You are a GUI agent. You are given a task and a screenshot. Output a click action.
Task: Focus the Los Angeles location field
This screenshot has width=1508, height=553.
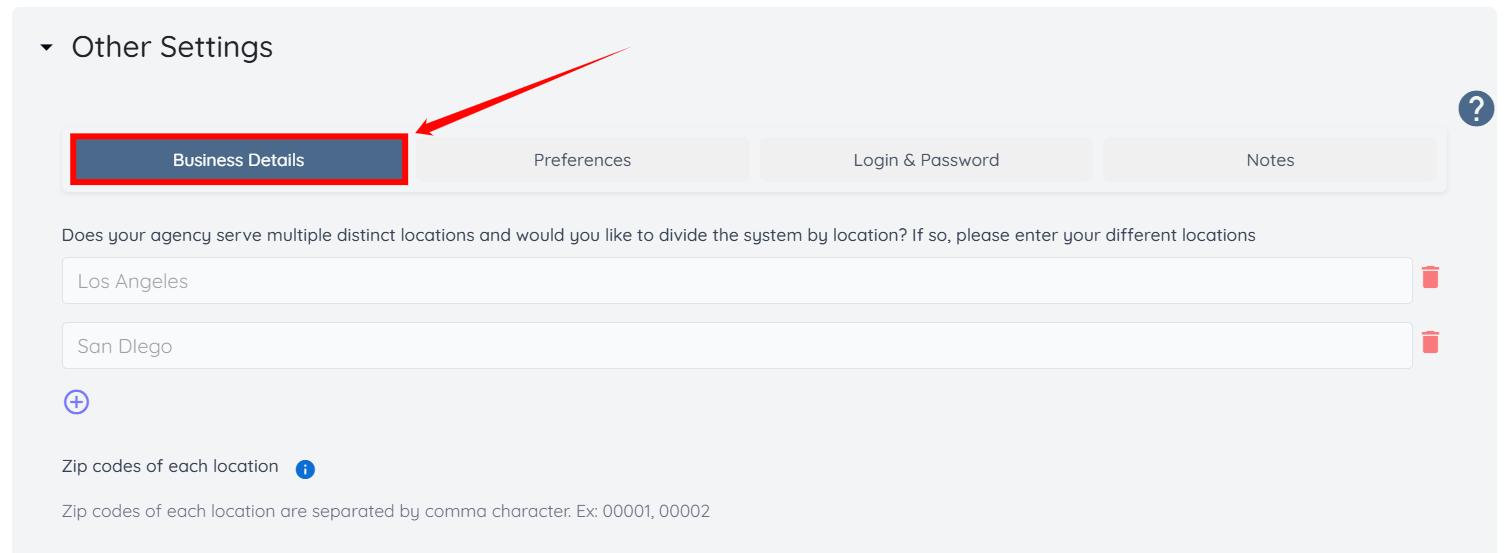coord(737,281)
